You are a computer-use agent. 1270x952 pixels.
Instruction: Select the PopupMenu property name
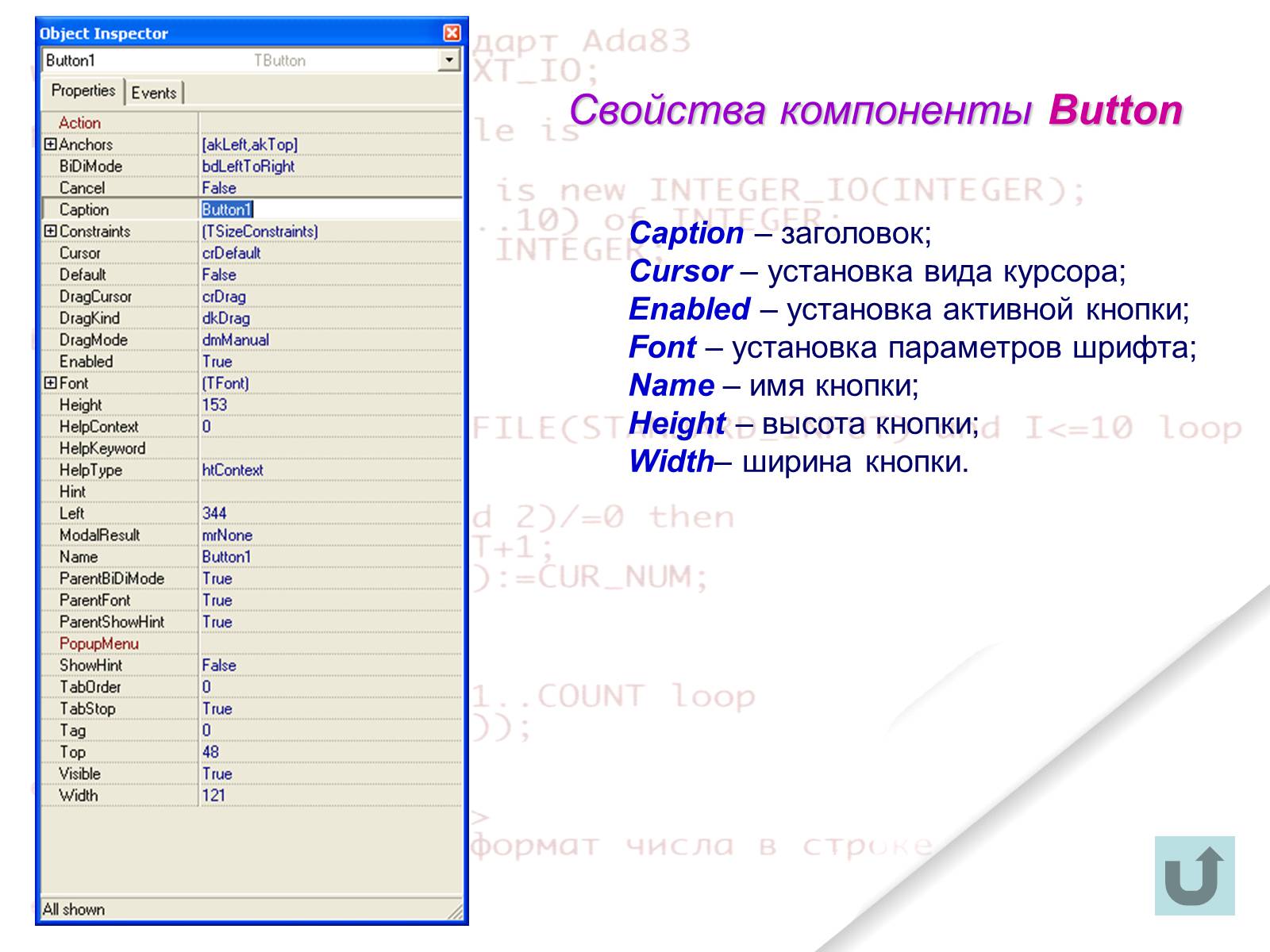(x=99, y=643)
